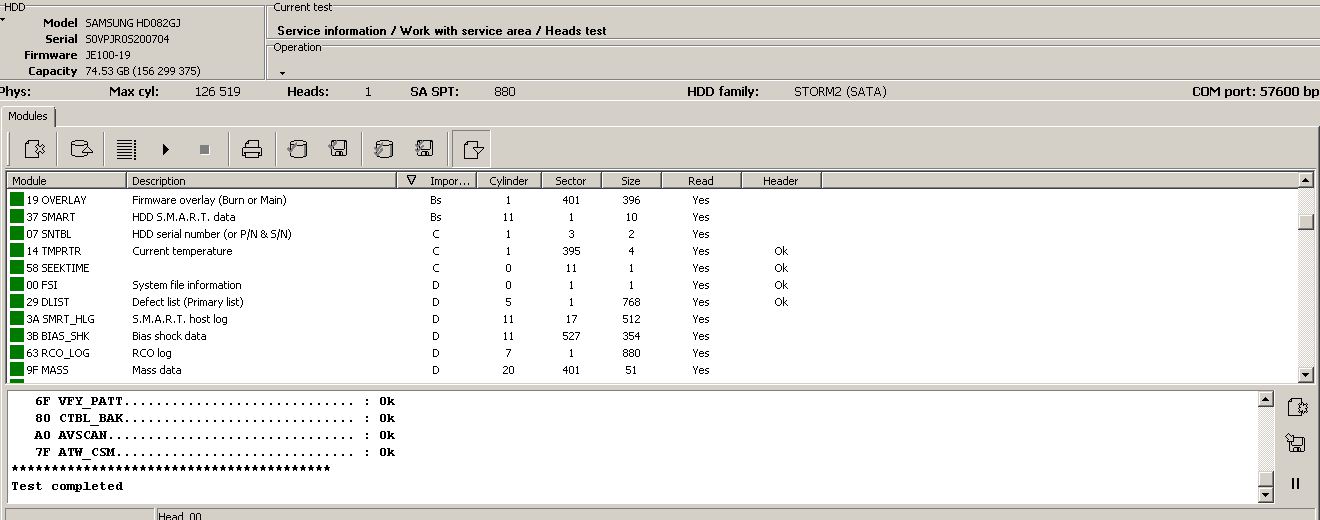Sort by the Description column header
This screenshot has height=520, width=1320.
click(263, 181)
